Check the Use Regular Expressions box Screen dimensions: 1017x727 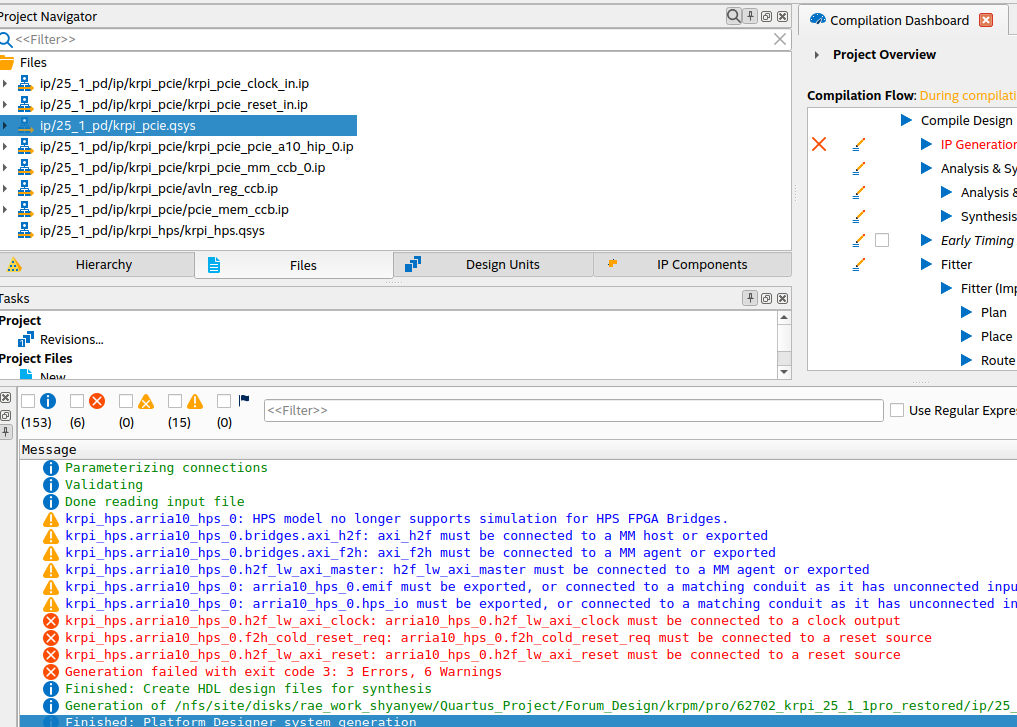click(x=897, y=410)
